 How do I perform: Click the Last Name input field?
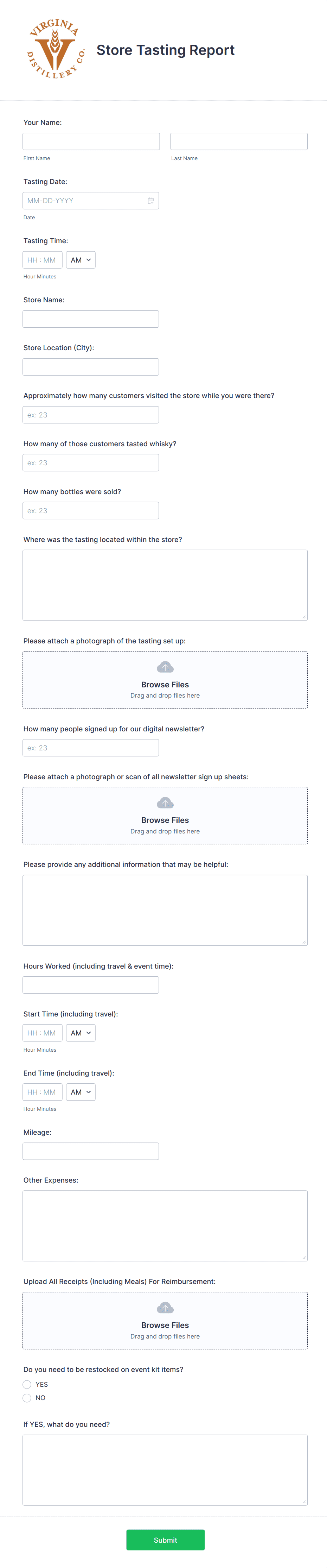pyautogui.click(x=238, y=140)
